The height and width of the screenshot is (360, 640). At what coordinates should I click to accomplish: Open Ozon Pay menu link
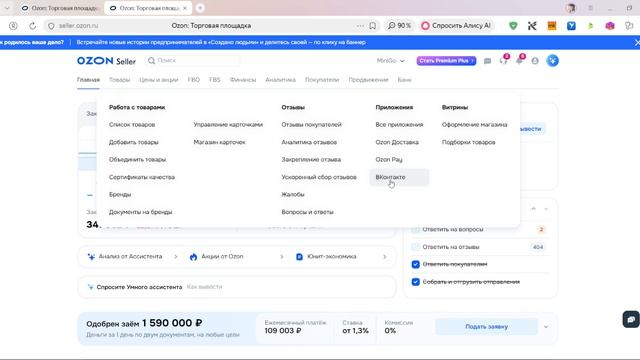(389, 160)
